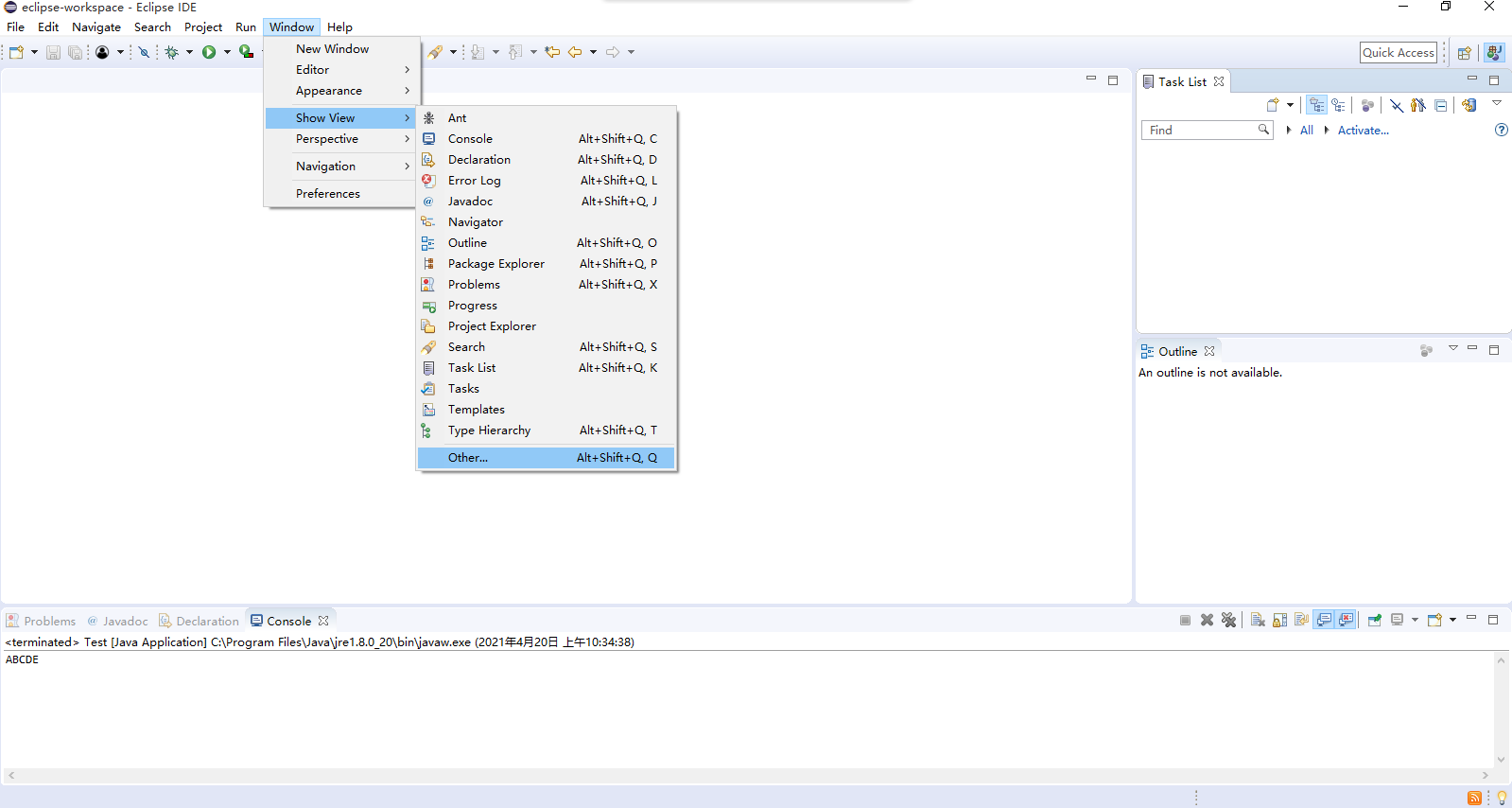Click the Save disk icon in toolbar

click(53, 52)
